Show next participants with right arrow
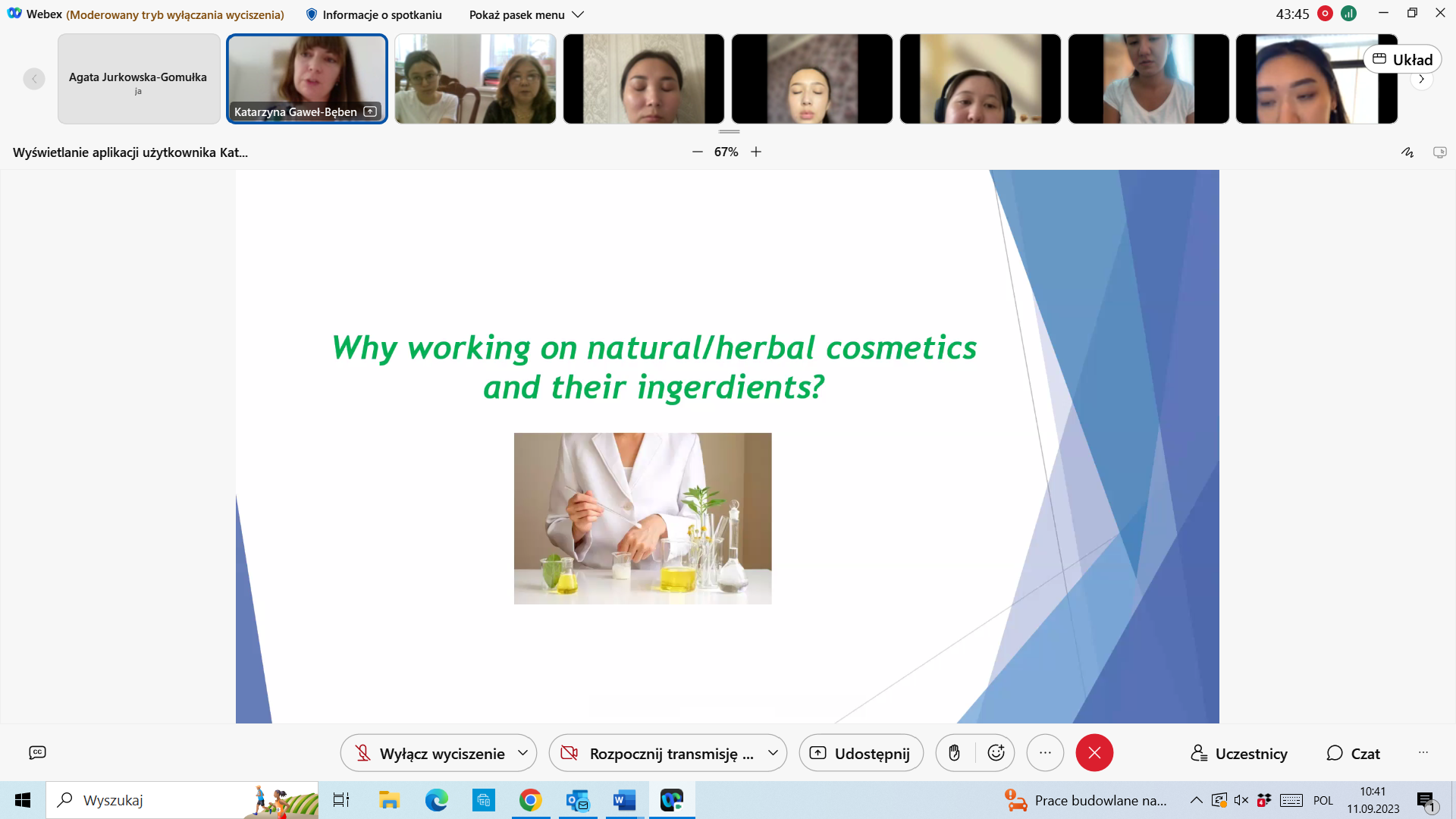1456x819 pixels. 1422,79
